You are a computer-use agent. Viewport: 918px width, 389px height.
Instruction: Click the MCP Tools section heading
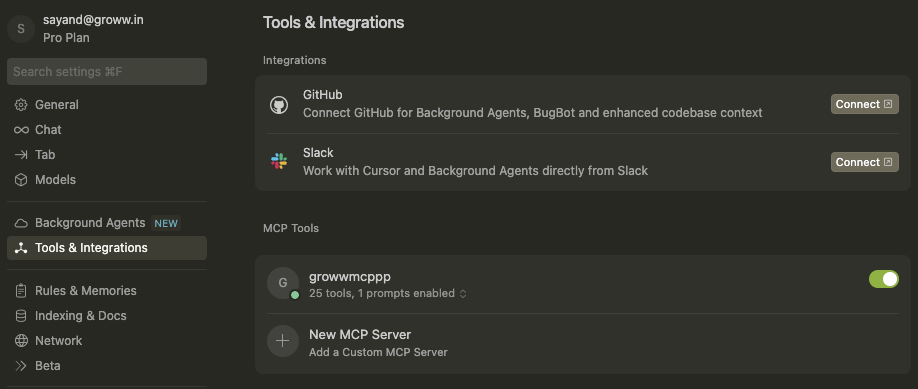click(291, 228)
